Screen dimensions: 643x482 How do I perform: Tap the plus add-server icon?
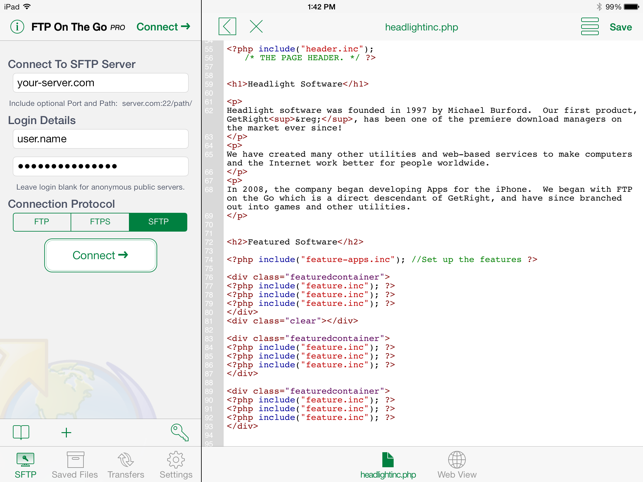(66, 432)
